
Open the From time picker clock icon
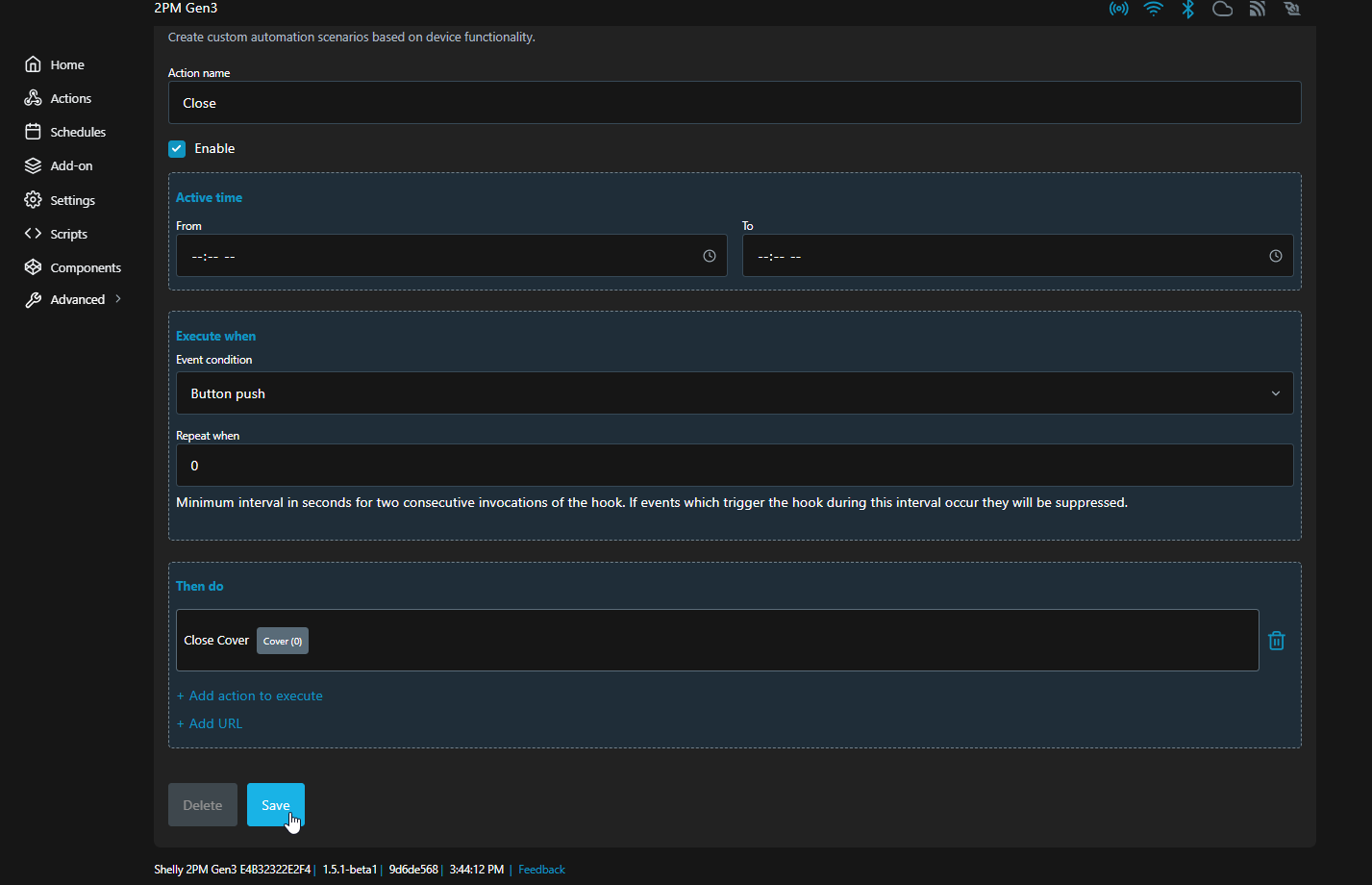tap(709, 256)
